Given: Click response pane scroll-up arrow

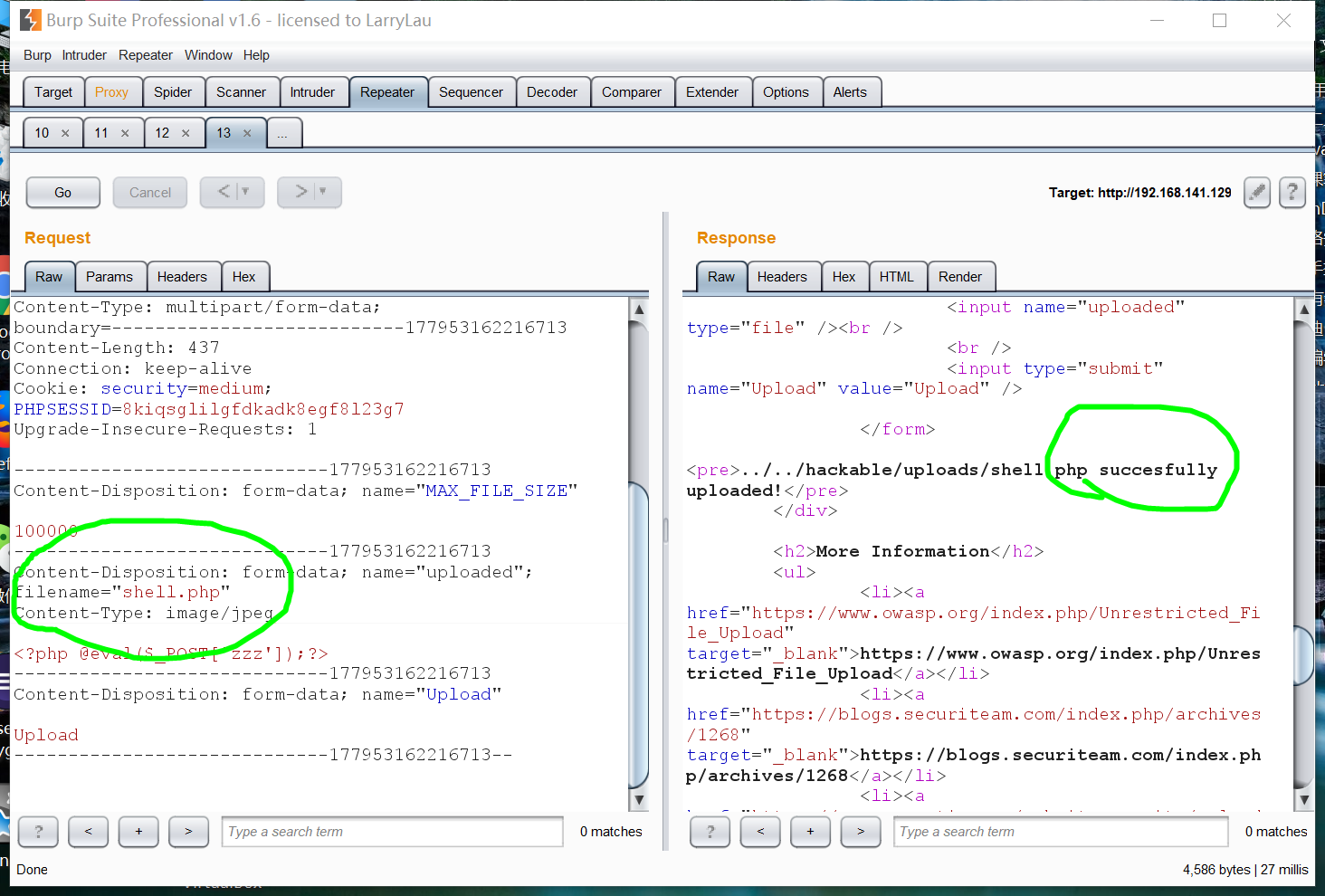Looking at the screenshot, I should coord(1304,310).
